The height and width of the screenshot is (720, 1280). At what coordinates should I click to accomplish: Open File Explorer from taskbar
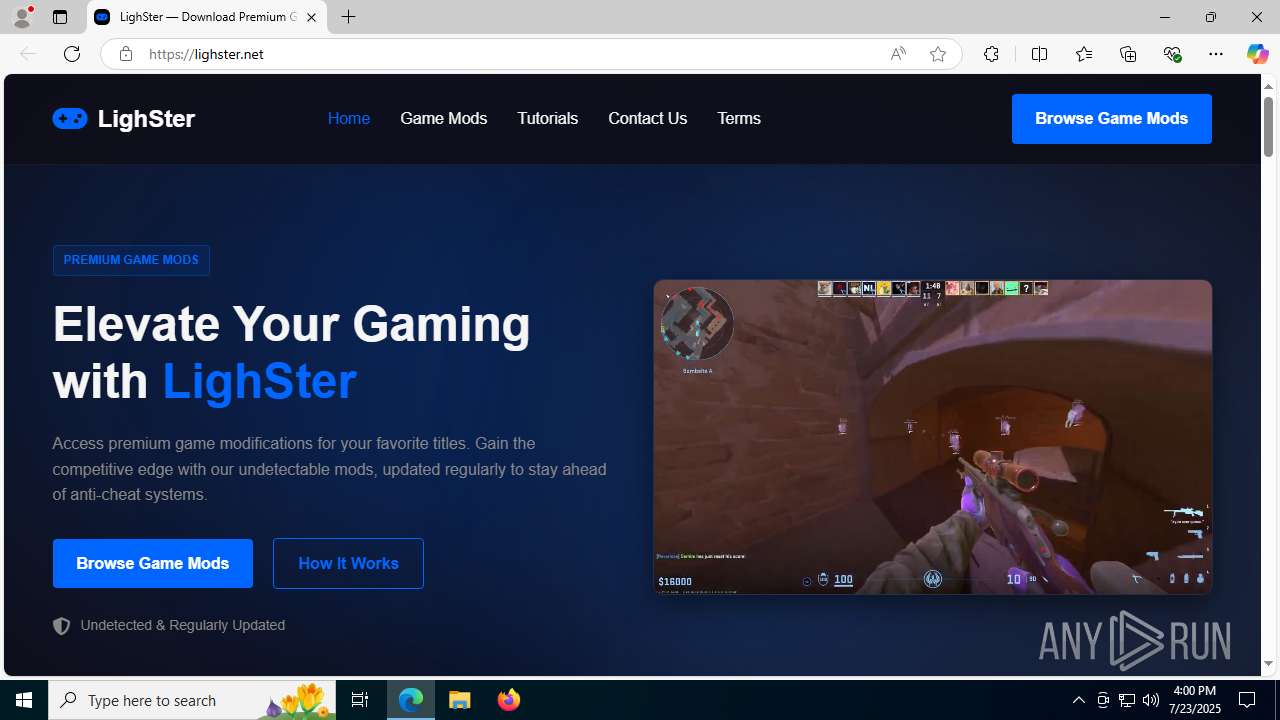pyautogui.click(x=460, y=700)
